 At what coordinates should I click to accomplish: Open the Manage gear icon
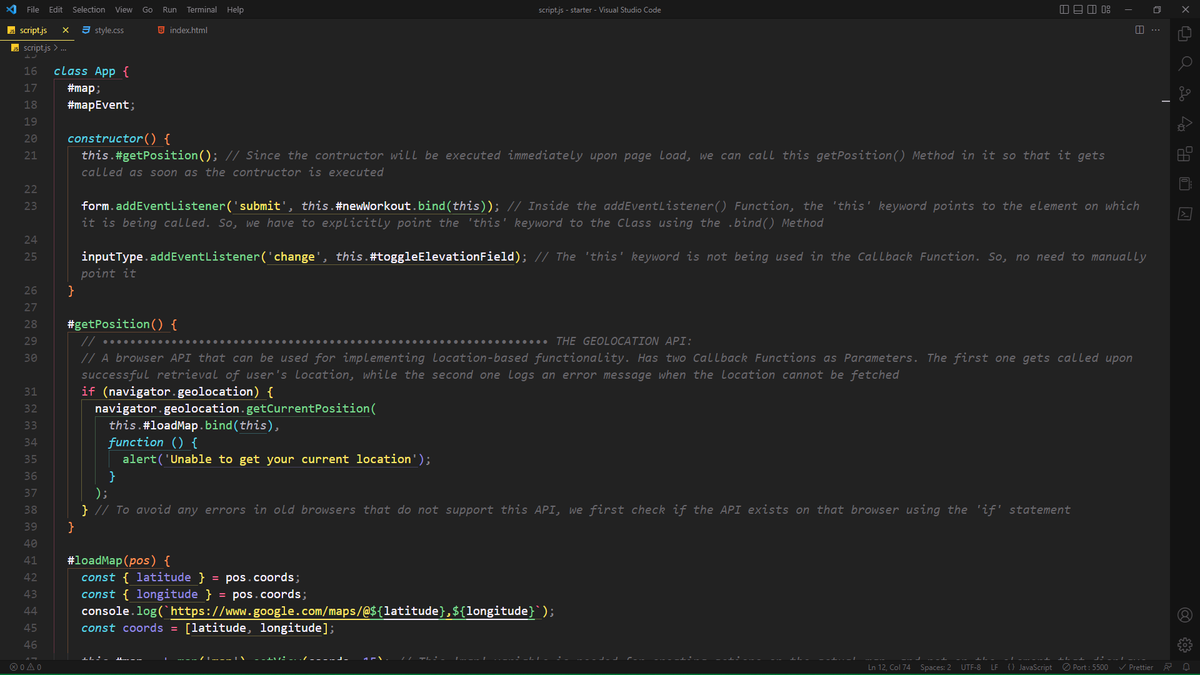(x=1185, y=645)
